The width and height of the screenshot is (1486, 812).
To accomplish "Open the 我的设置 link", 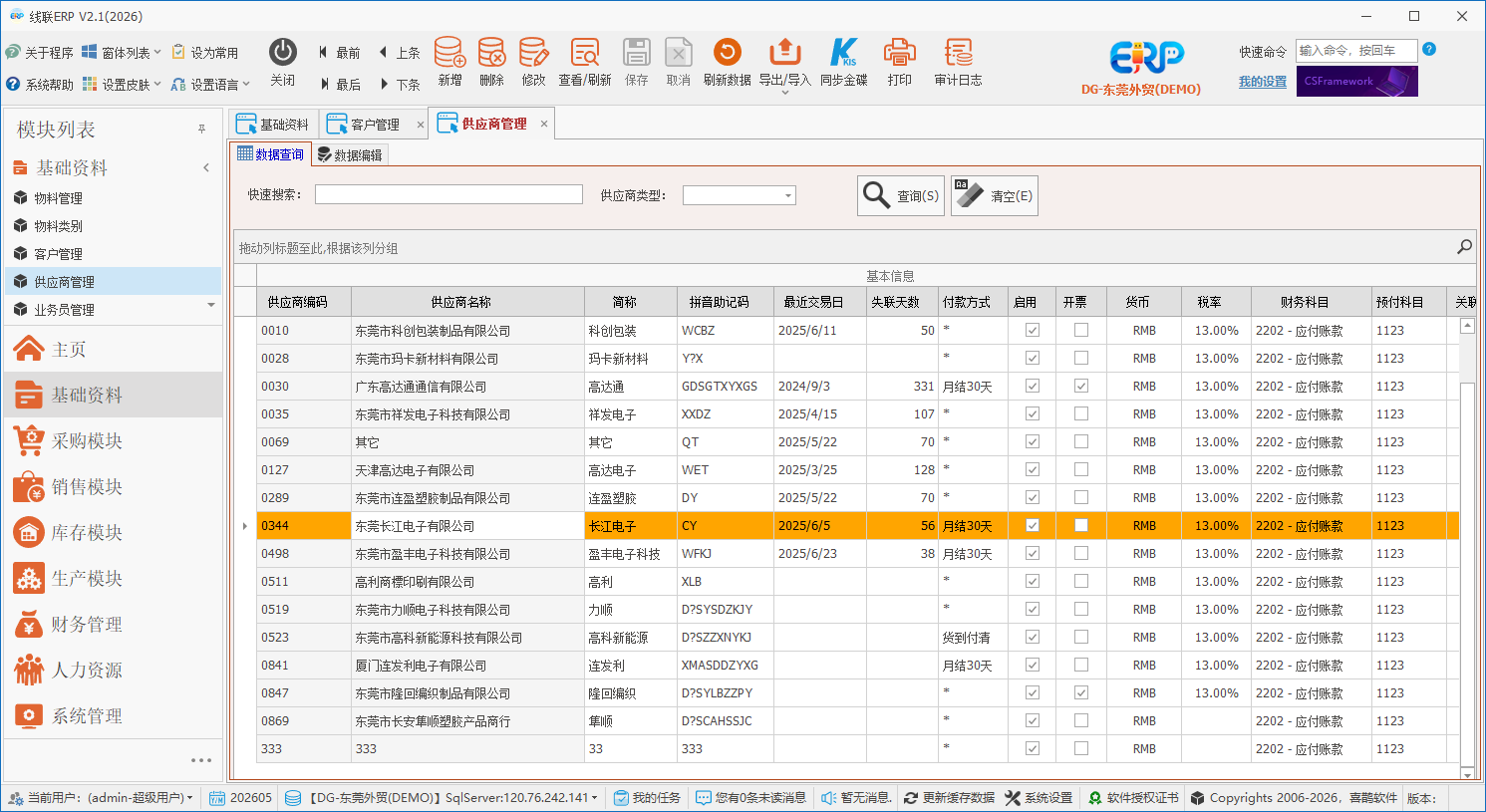I will pyautogui.click(x=1263, y=82).
